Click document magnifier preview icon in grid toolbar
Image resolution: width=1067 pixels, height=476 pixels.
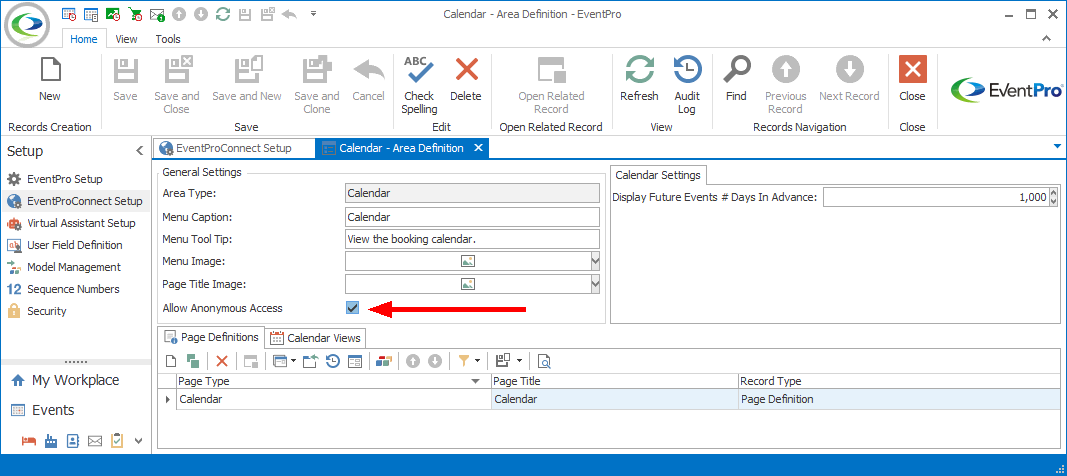click(544, 361)
